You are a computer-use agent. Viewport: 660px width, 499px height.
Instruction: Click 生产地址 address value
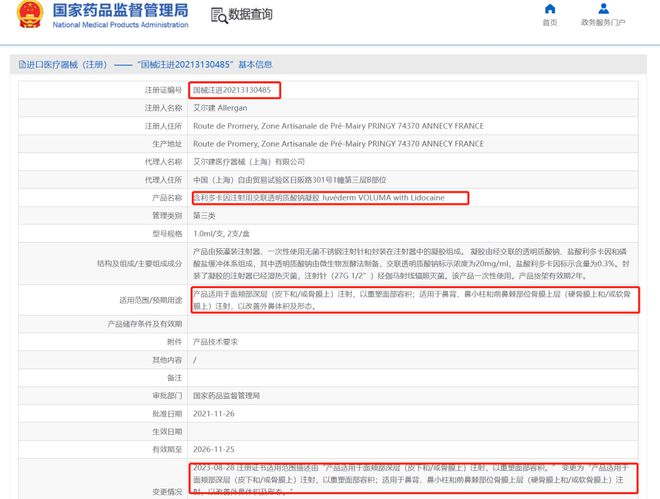[338, 144]
